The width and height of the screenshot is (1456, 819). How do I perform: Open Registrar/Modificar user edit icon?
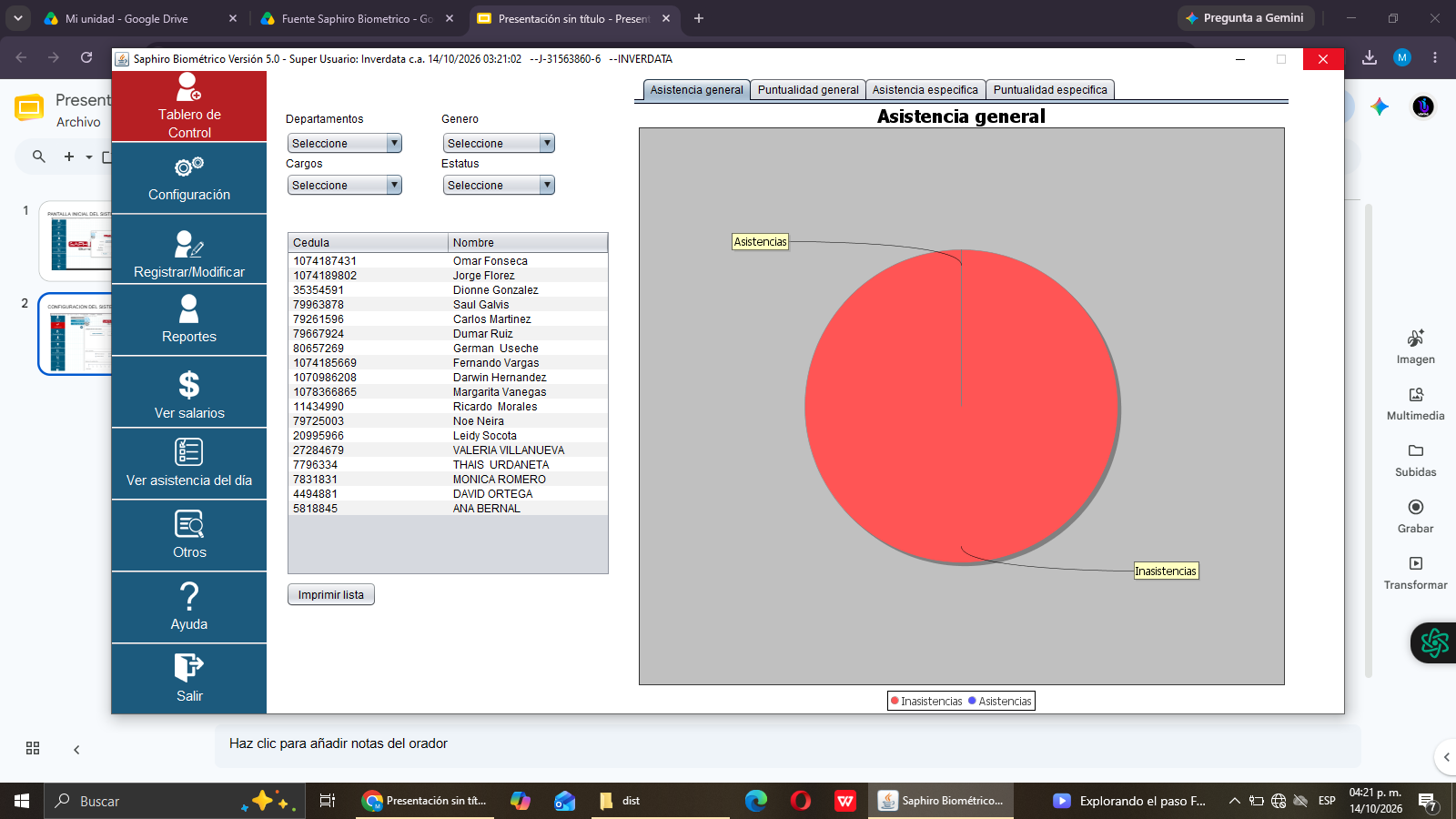[189, 244]
